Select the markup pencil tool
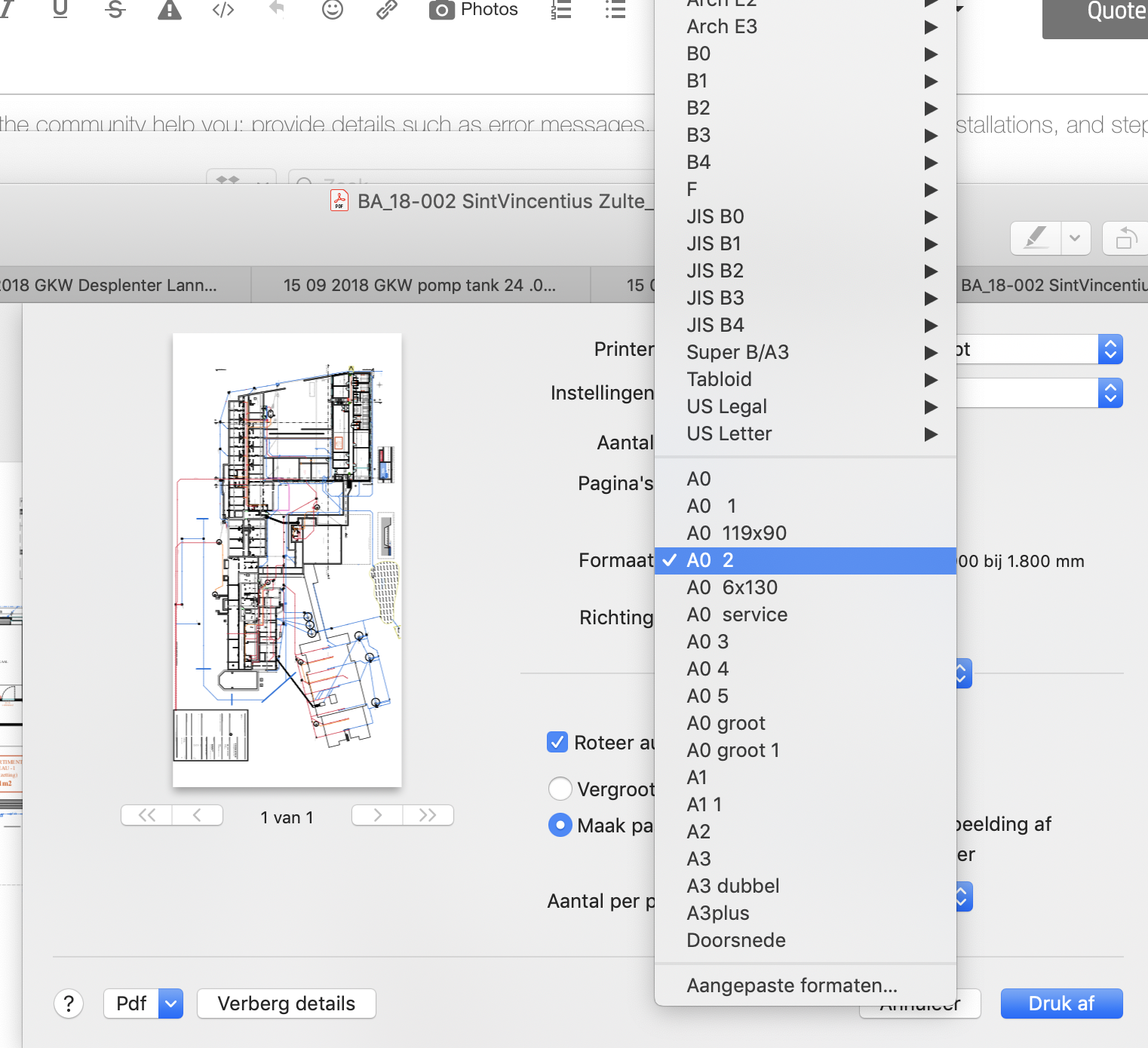The width and height of the screenshot is (1148, 1048). (x=1034, y=238)
